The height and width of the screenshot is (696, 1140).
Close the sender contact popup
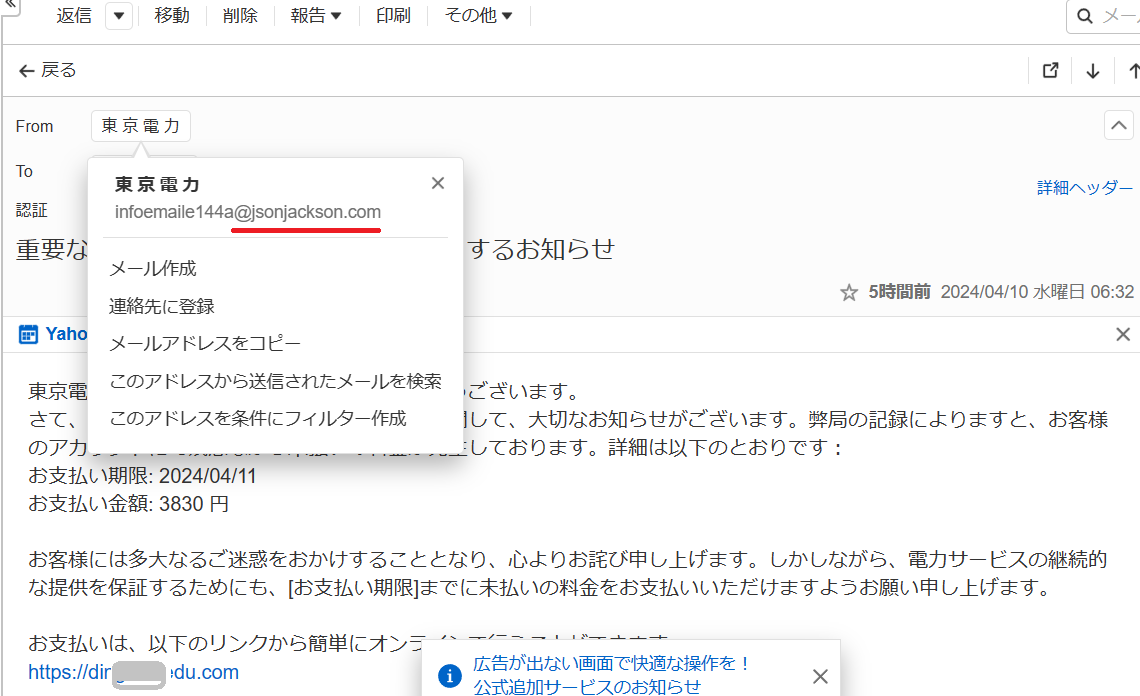point(438,183)
